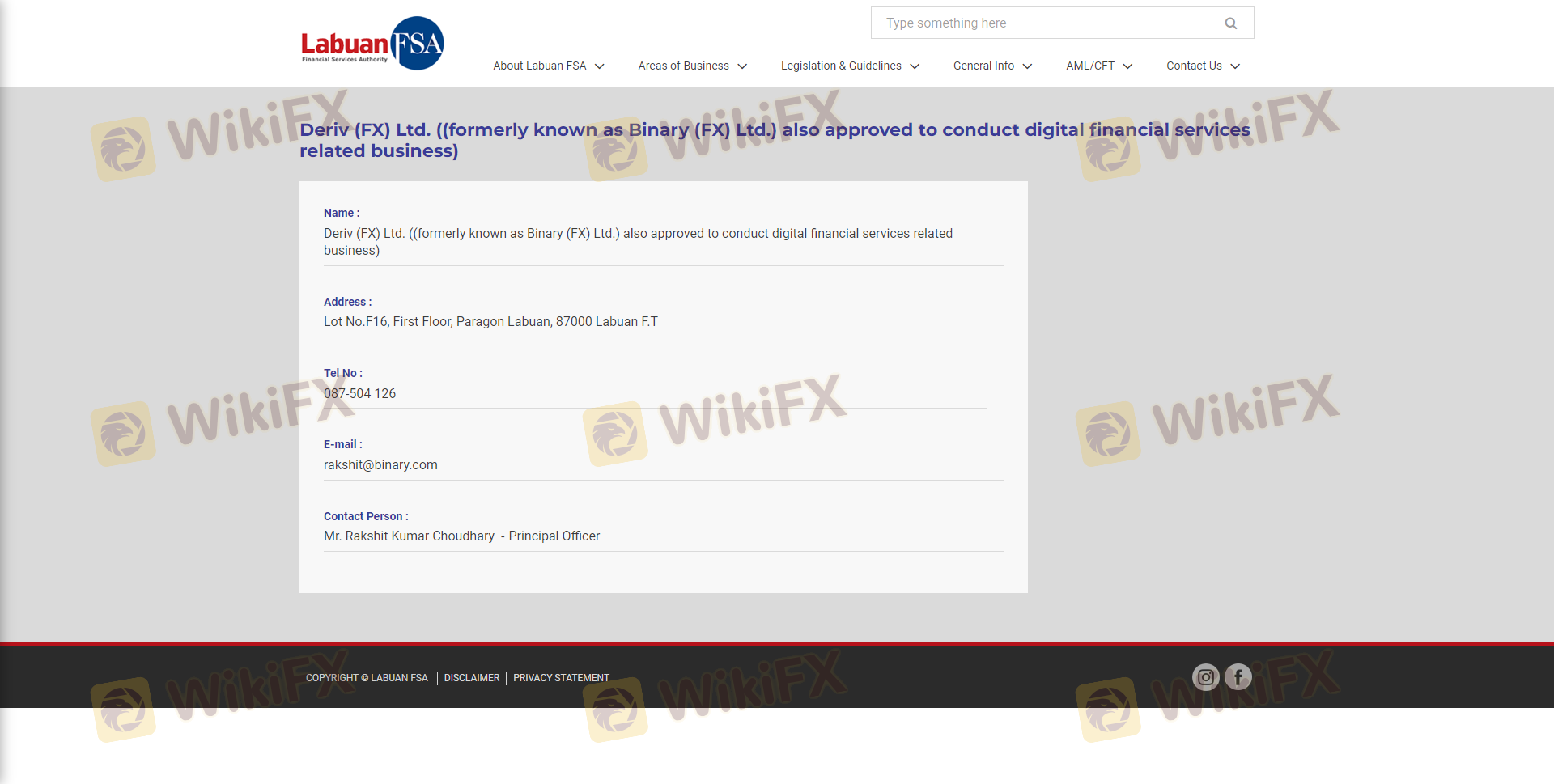
Task: Expand chevron next to Legislation & Guidelines
Action: coord(915,66)
